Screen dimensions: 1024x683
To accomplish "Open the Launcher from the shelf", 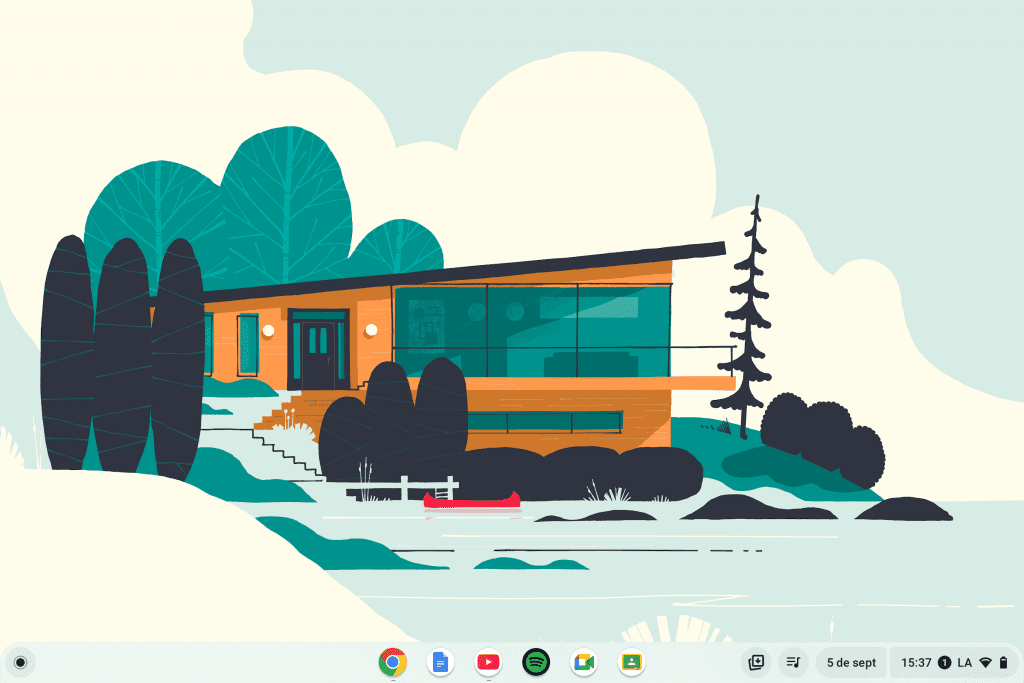I will (x=20, y=662).
